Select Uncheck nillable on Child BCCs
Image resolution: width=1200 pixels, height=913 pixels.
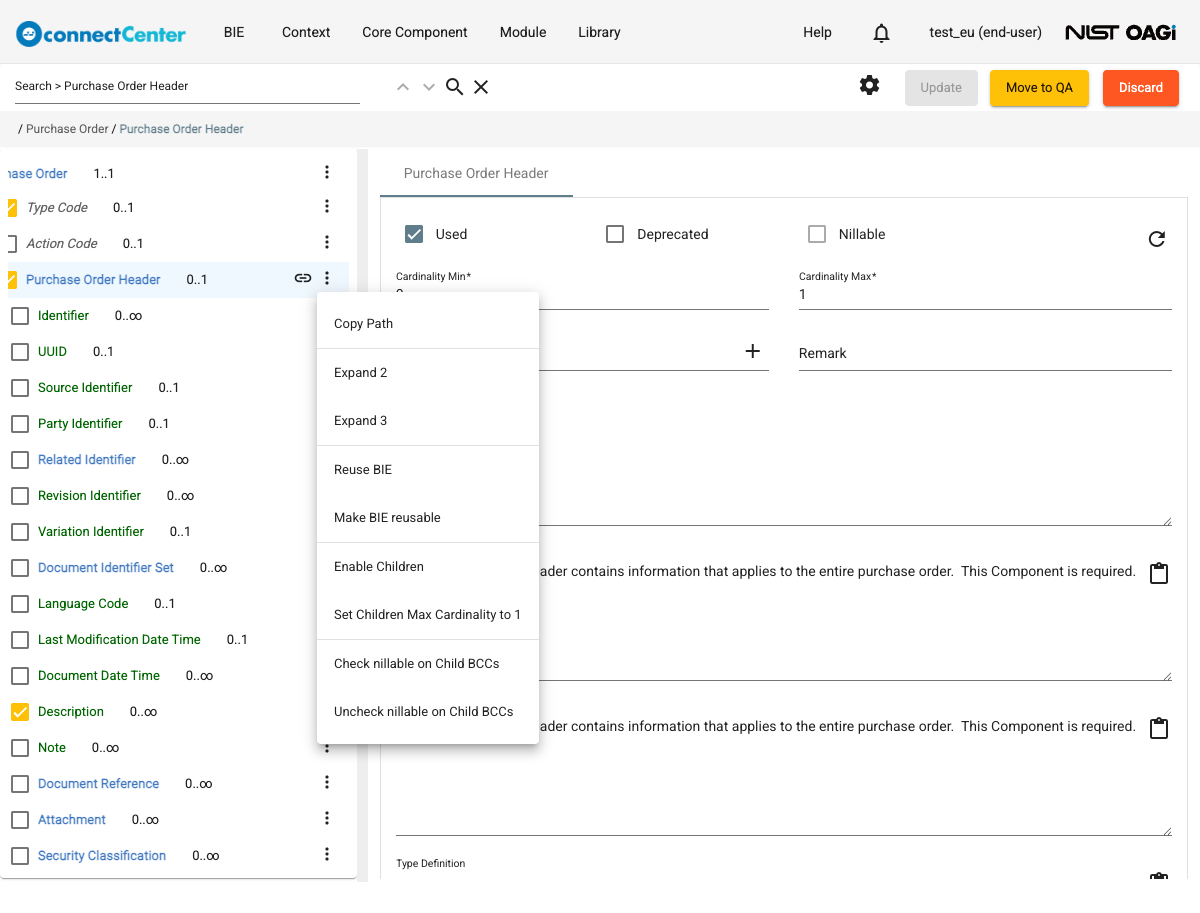coord(428,712)
